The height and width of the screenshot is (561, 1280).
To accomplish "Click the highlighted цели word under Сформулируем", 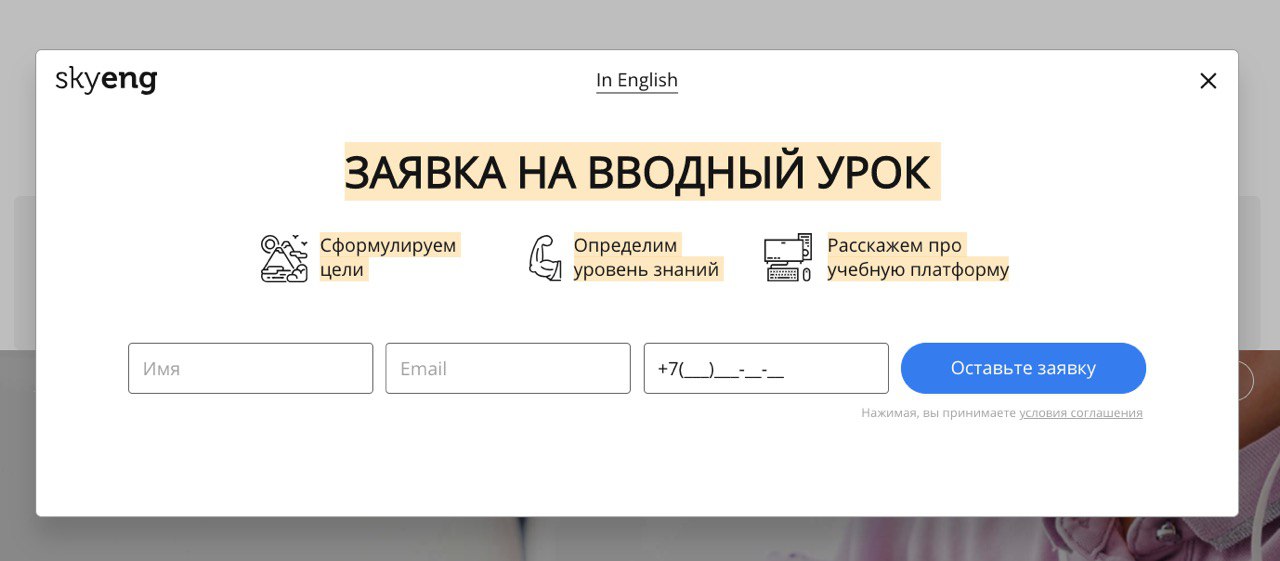I will [343, 270].
